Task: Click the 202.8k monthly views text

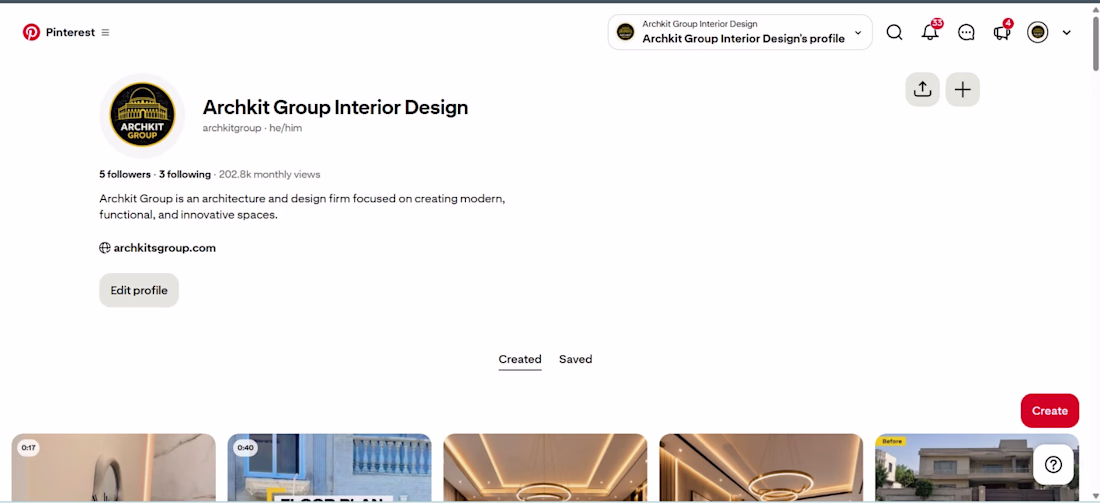Action: coord(269,174)
